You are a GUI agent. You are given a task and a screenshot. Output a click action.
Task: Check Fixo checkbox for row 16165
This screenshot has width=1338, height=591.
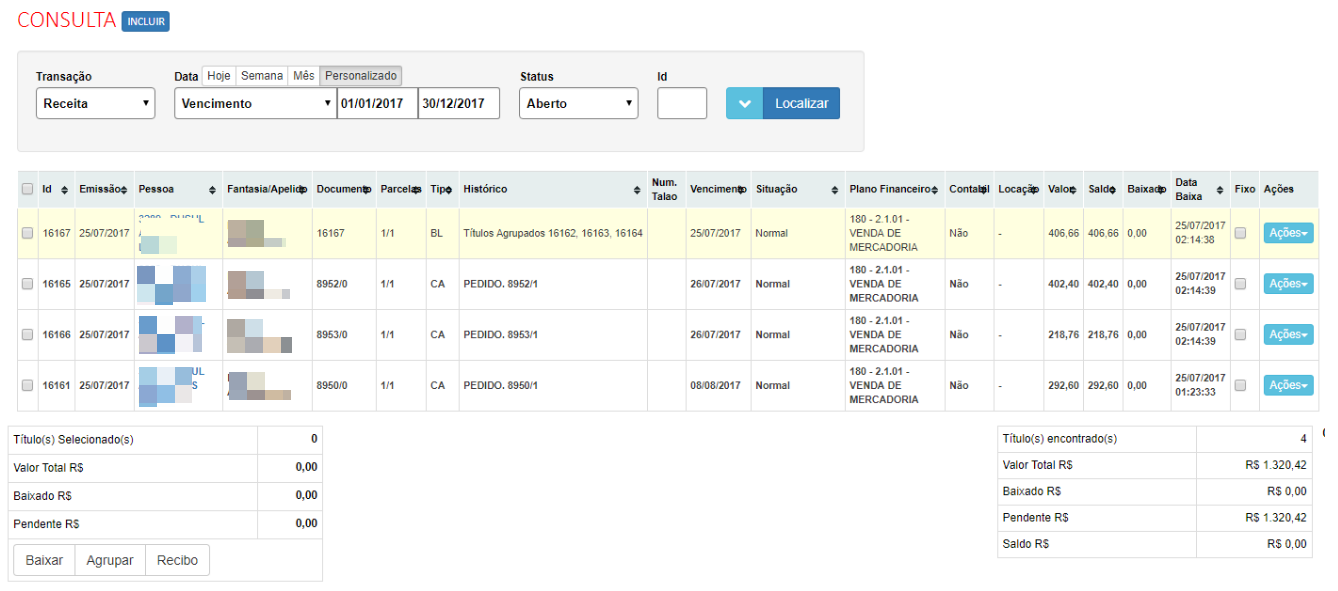[x=1240, y=284]
